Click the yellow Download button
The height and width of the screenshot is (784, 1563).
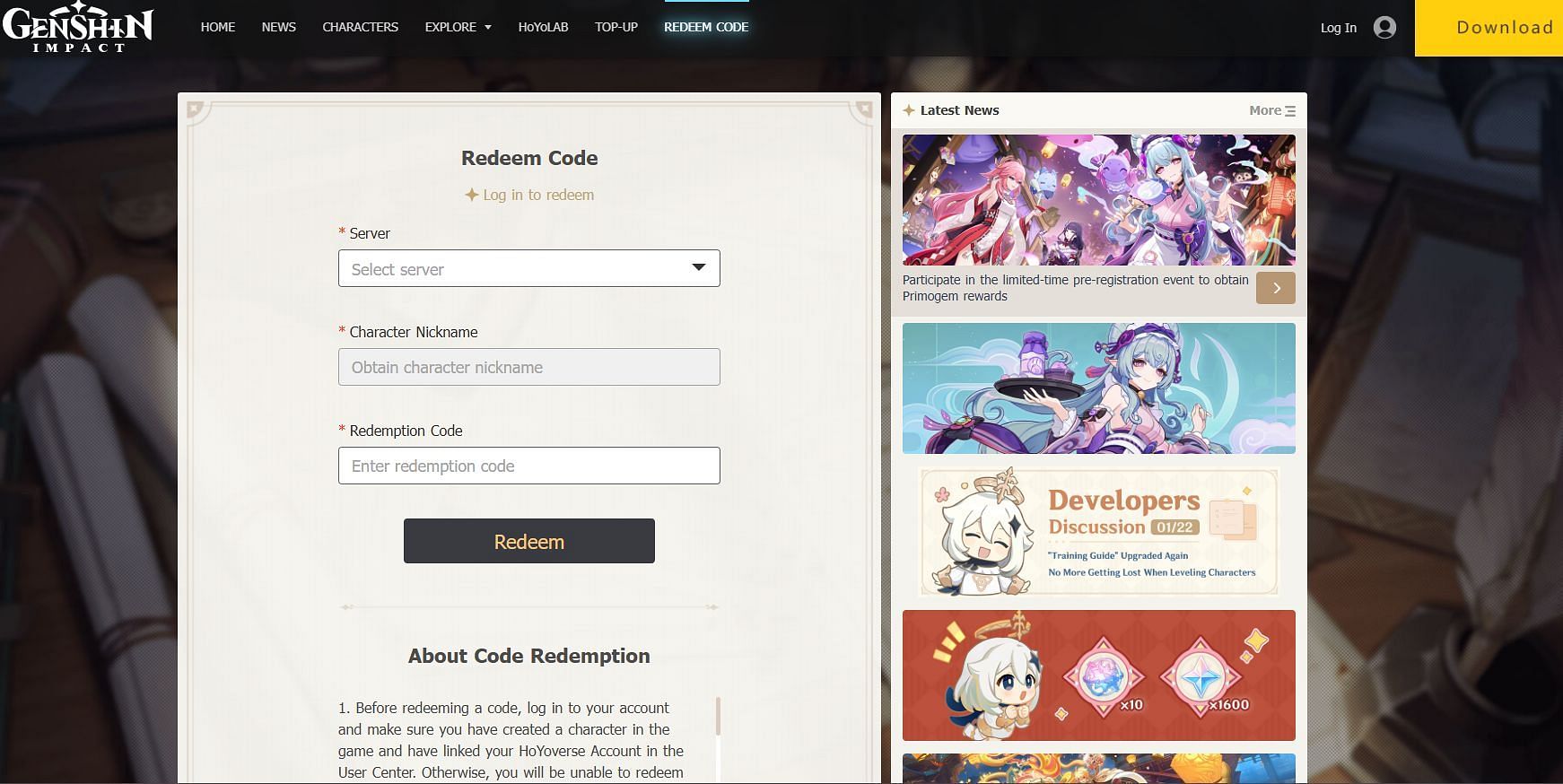pos(1489,28)
